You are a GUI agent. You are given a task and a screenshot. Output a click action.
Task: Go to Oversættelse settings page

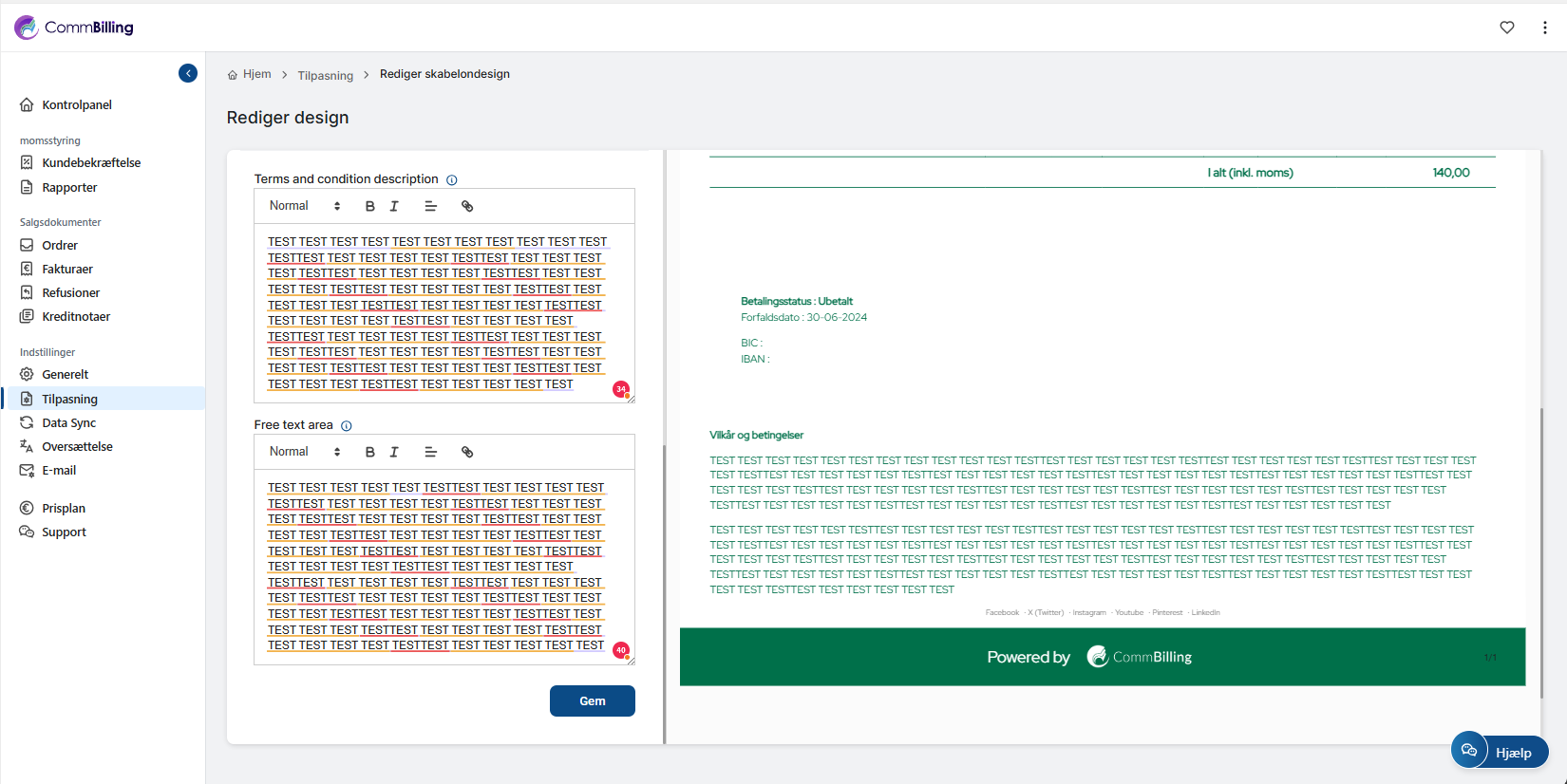click(x=77, y=447)
